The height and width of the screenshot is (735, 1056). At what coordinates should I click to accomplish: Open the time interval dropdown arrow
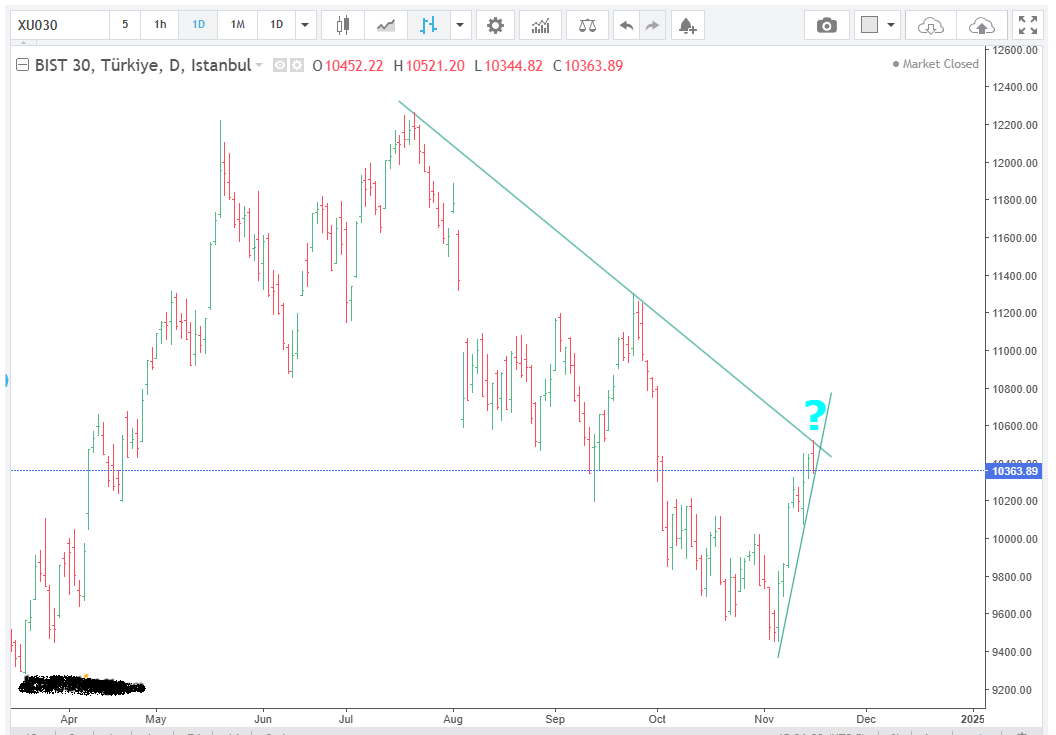(305, 25)
